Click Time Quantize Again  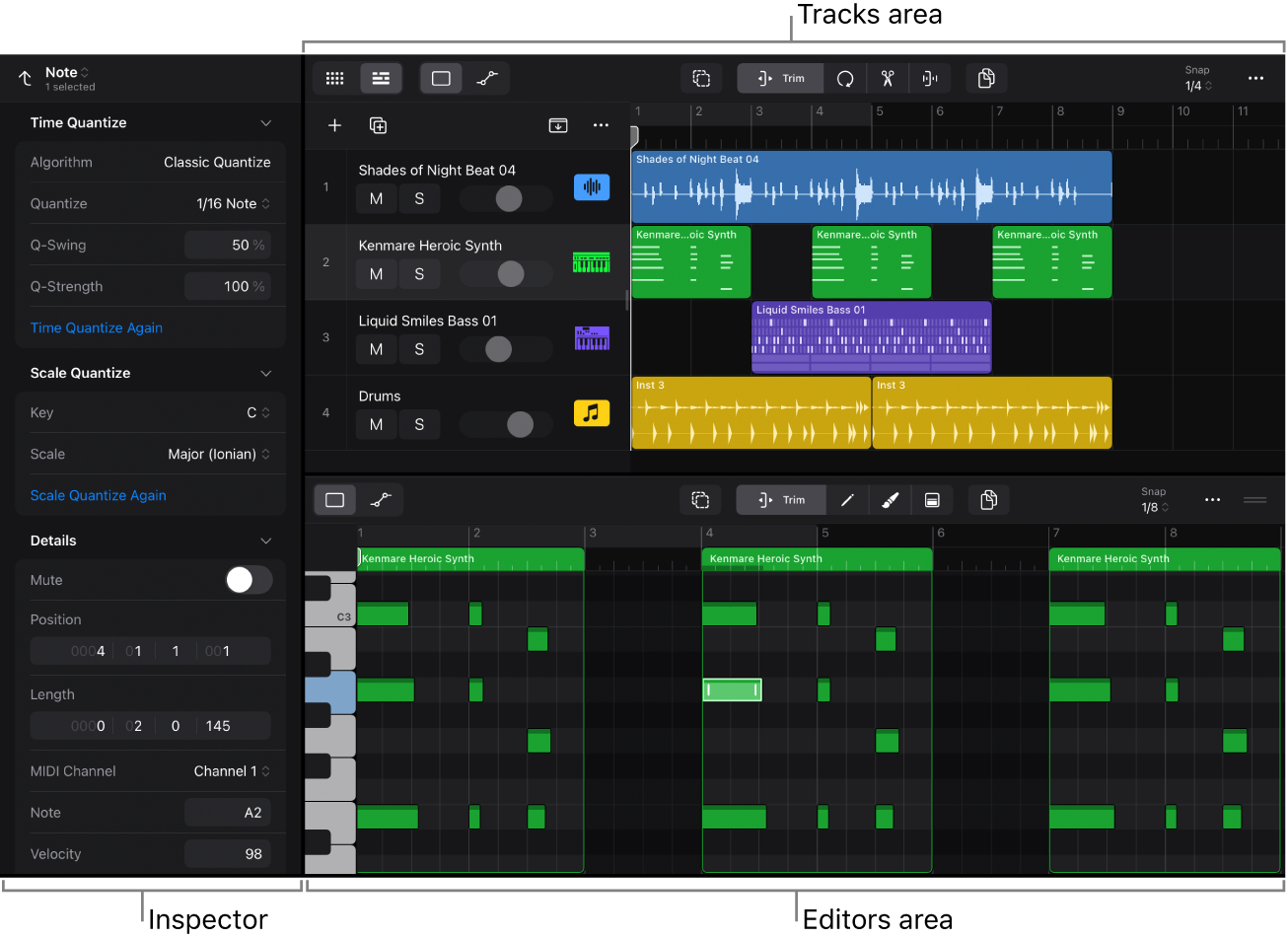(x=96, y=327)
